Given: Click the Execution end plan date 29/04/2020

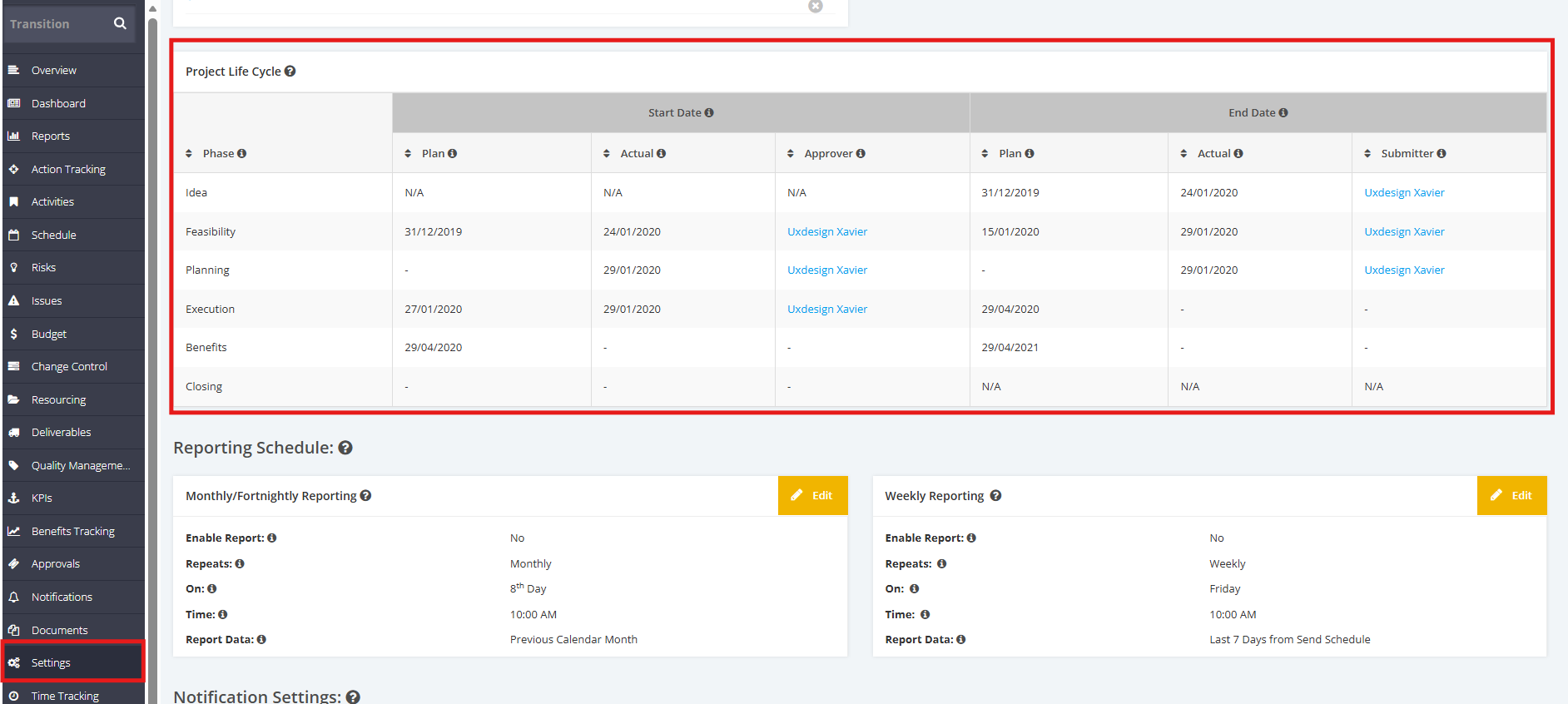Looking at the screenshot, I should click(x=1010, y=310).
